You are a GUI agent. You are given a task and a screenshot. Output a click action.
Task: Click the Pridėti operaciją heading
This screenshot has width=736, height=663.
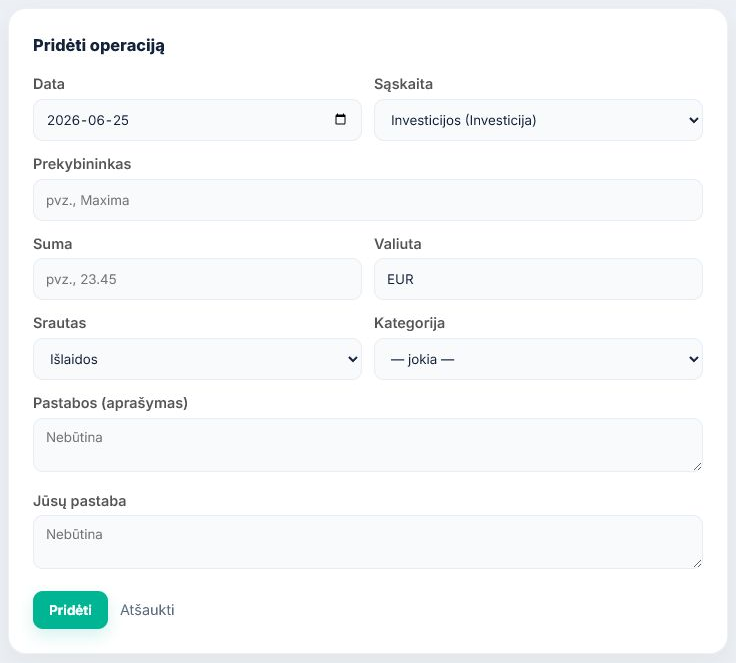tap(99, 46)
